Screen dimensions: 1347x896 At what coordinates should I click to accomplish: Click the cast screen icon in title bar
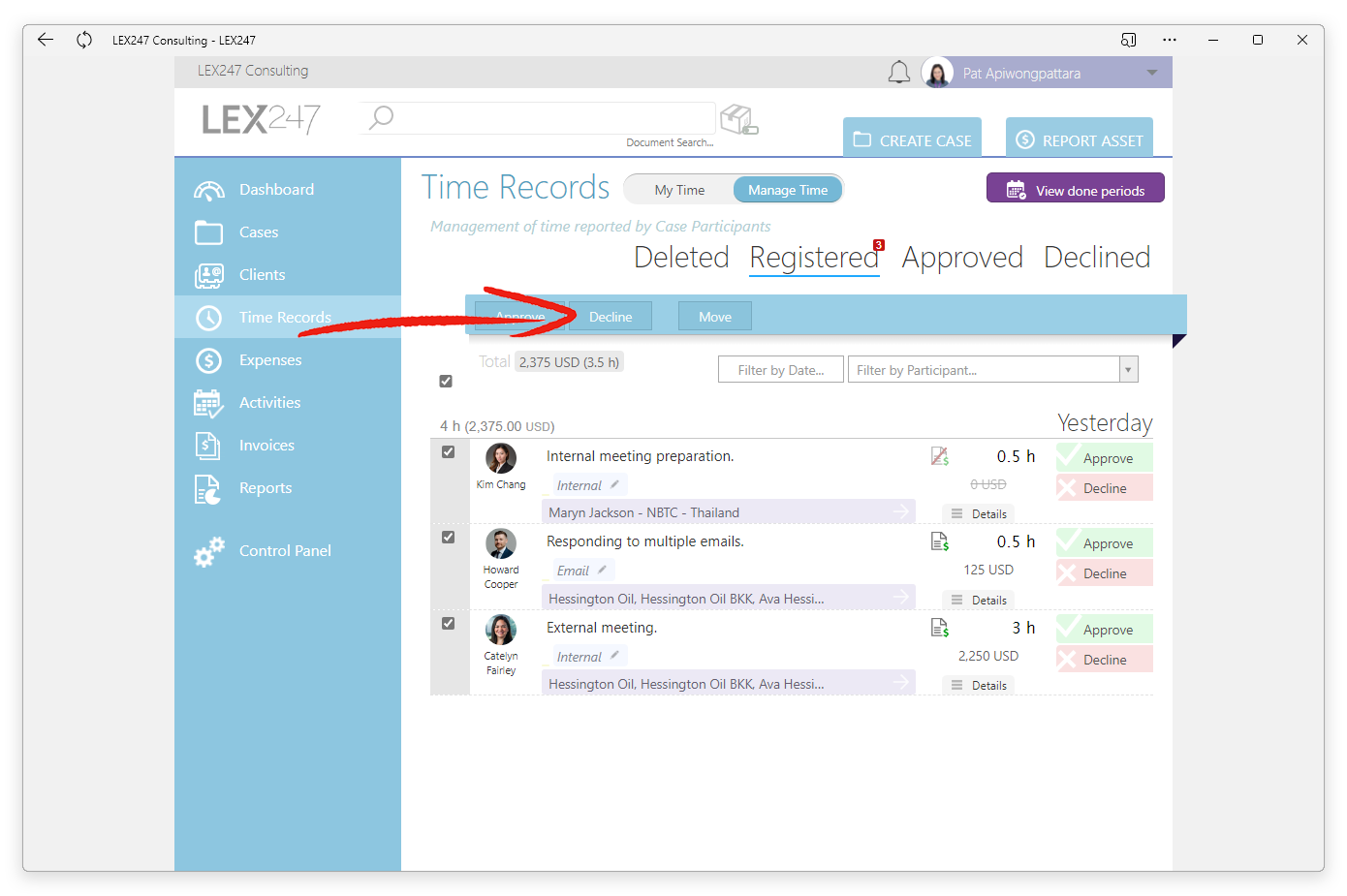coord(1128,40)
